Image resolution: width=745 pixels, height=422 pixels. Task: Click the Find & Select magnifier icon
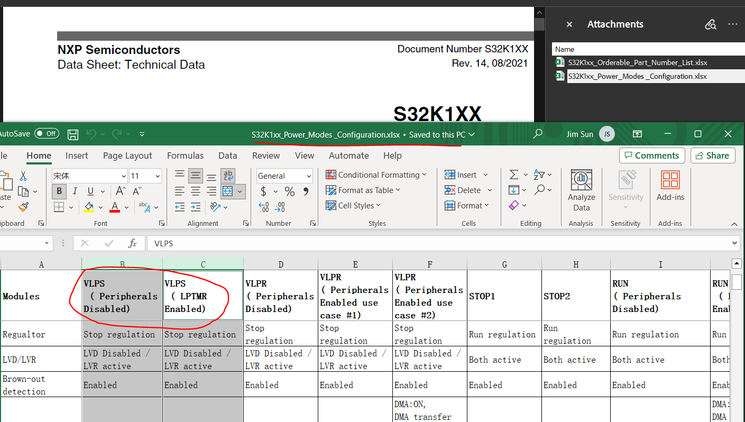[540, 190]
